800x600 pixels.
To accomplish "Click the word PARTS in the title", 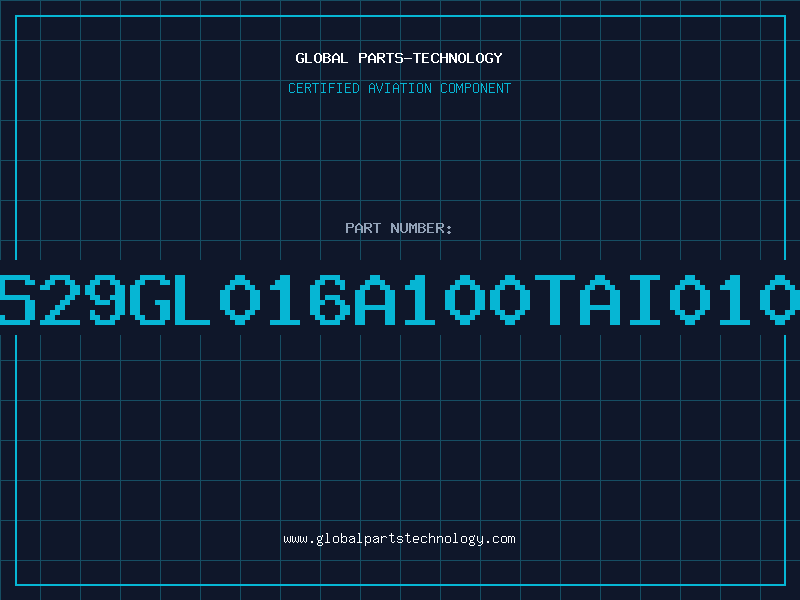I will coord(381,58).
